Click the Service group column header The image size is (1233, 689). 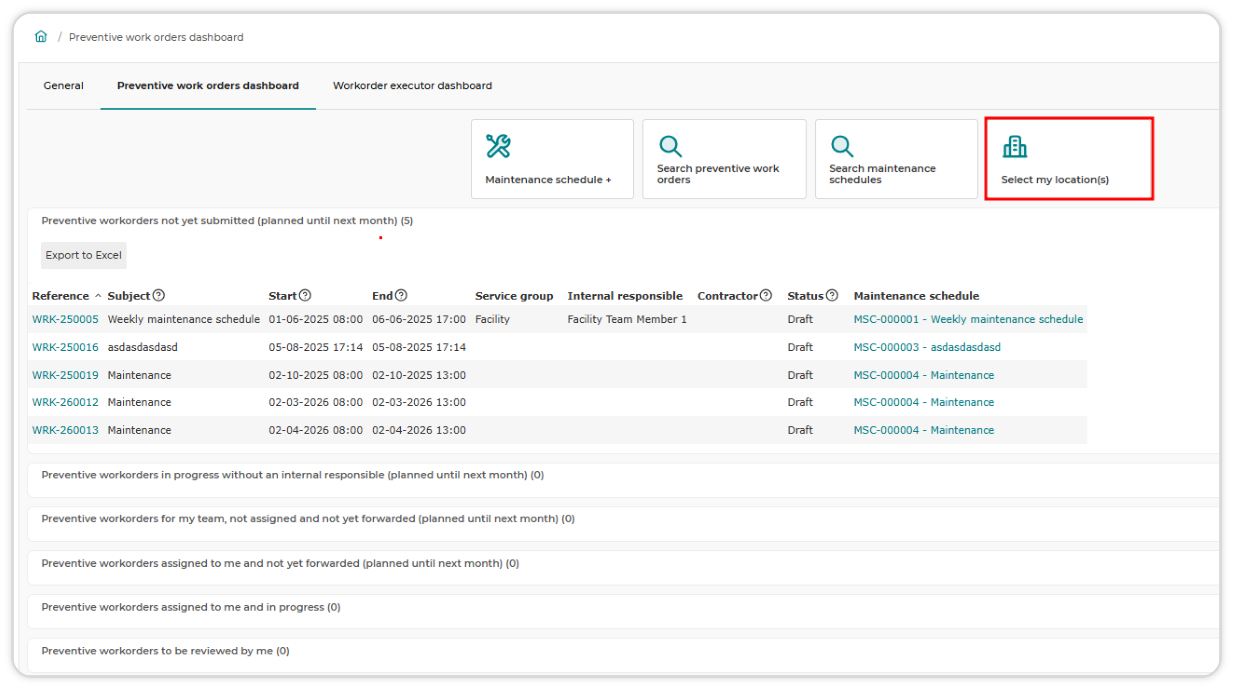(514, 296)
